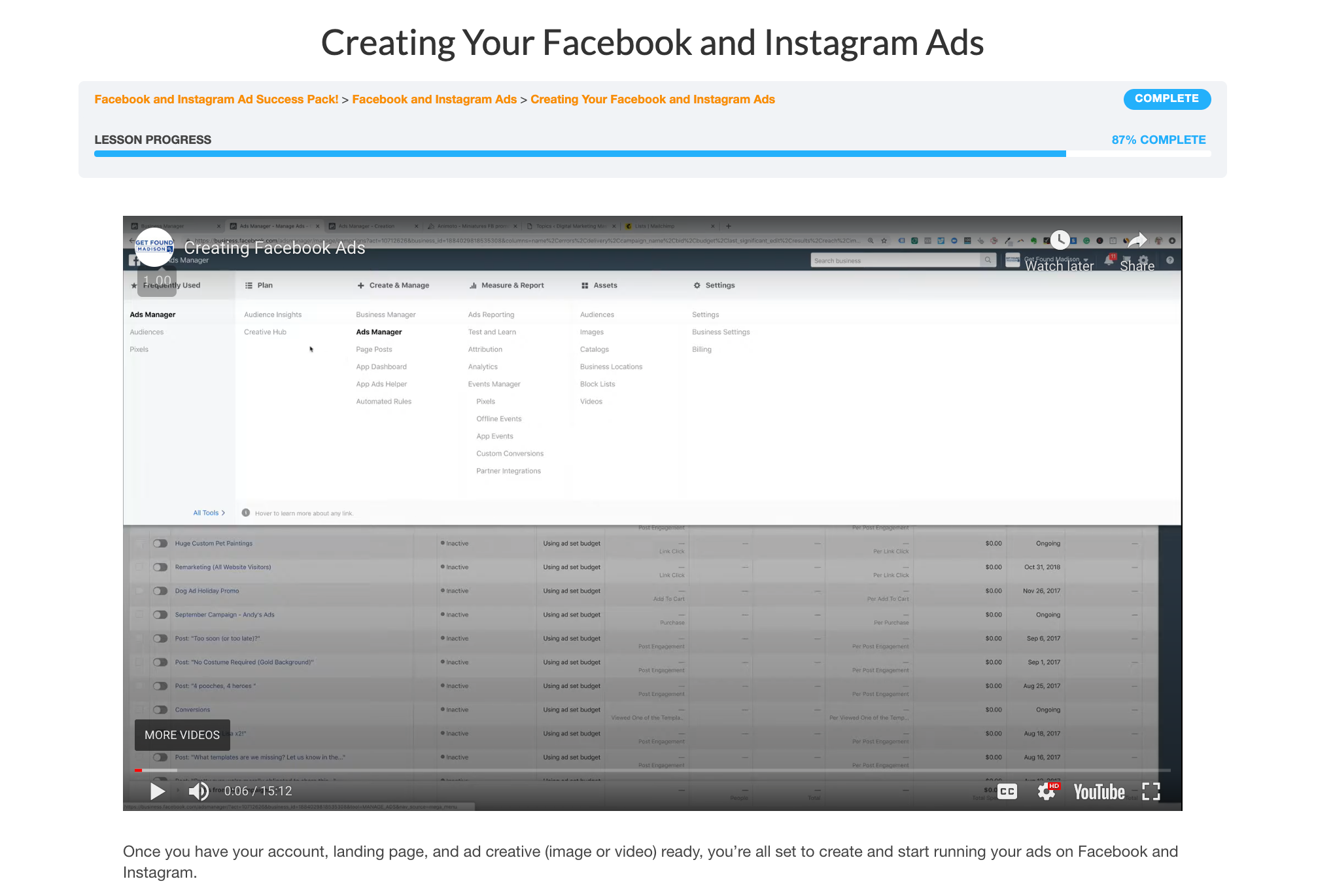
Task: Open Get Found Madison channel avatar
Action: [x=154, y=247]
